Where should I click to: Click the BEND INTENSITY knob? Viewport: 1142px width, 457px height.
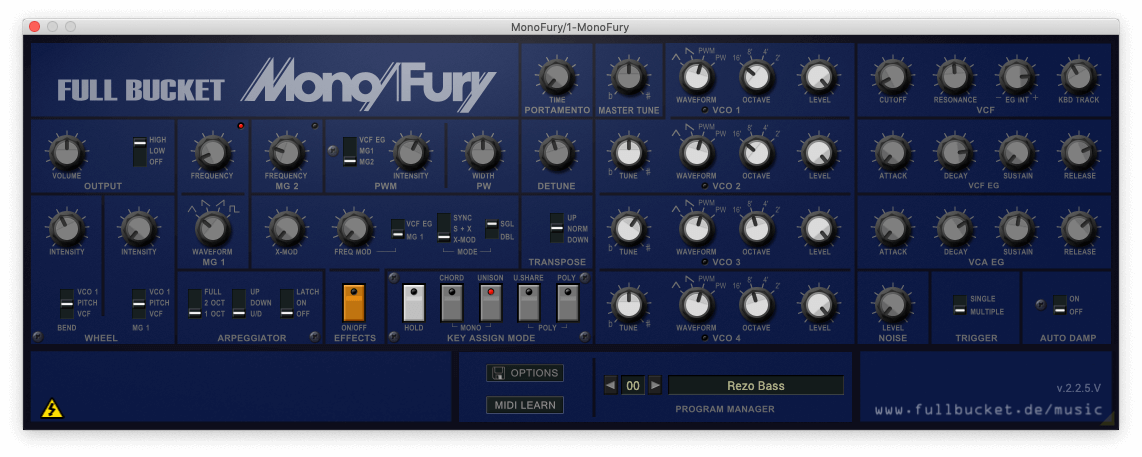(66, 228)
